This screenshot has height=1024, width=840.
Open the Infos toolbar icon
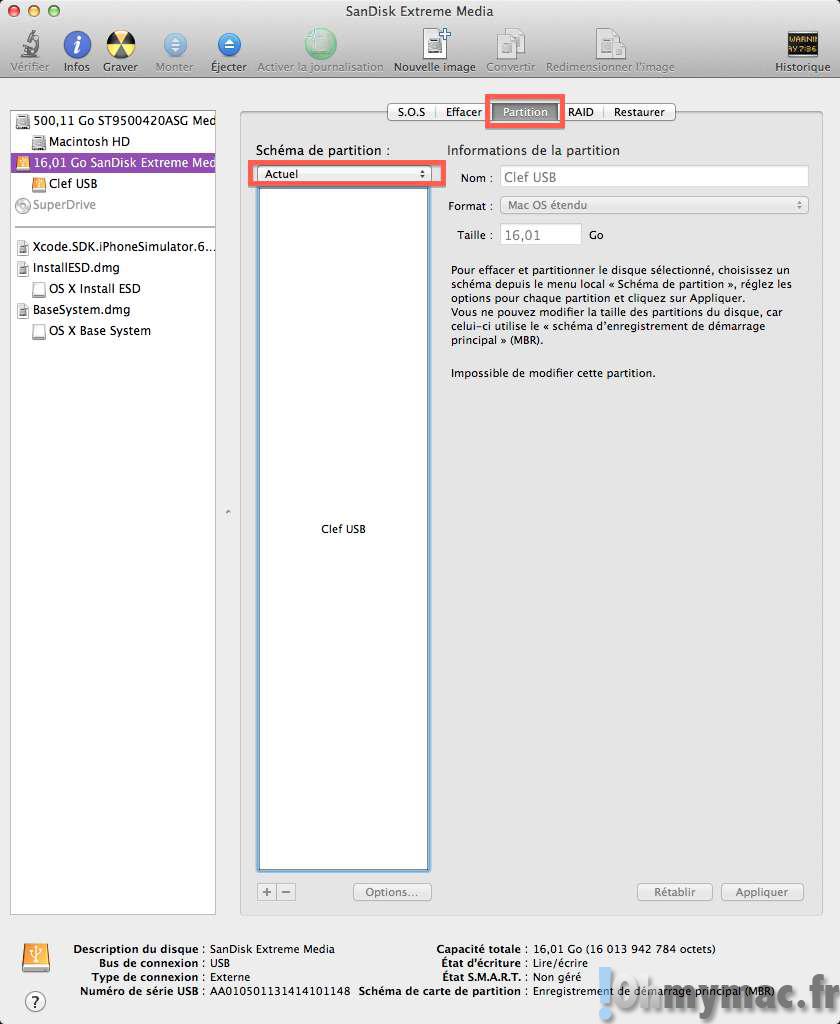77,45
